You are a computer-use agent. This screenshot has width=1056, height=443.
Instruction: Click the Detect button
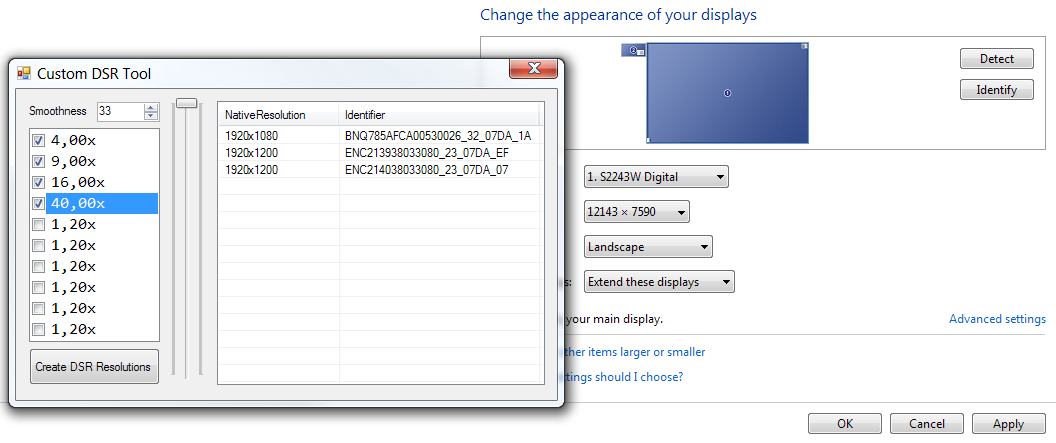996,59
